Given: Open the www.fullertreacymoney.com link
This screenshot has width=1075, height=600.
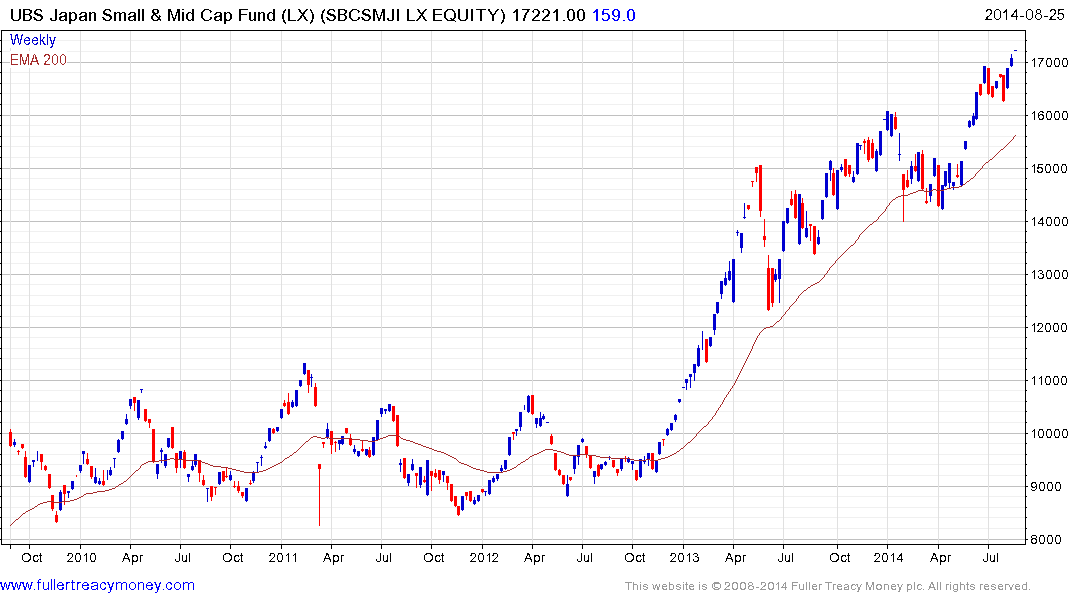Looking at the screenshot, I should tap(97, 585).
